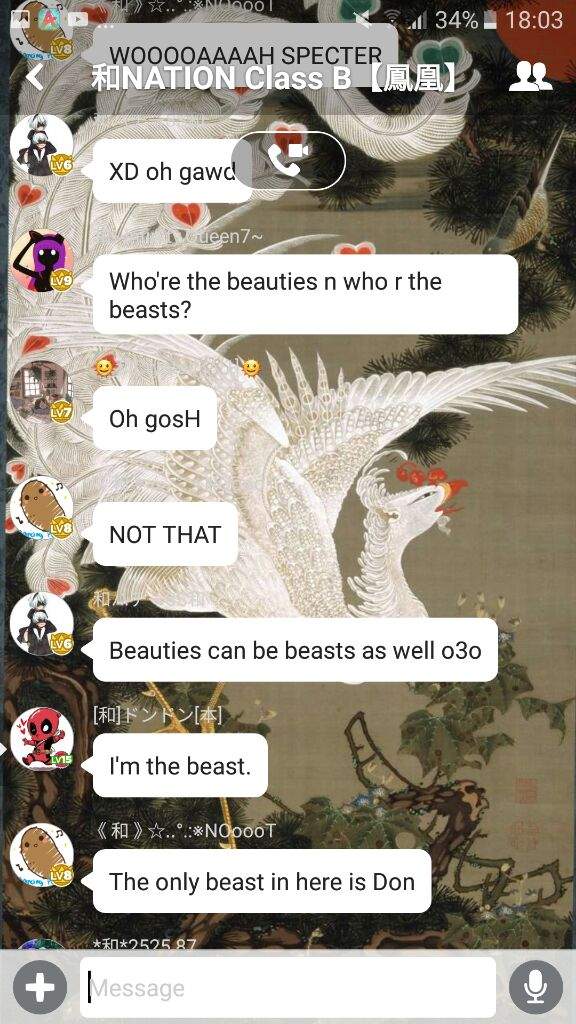Tap the back arrow in the chat header
The width and height of the screenshot is (576, 1024).
coord(35,77)
